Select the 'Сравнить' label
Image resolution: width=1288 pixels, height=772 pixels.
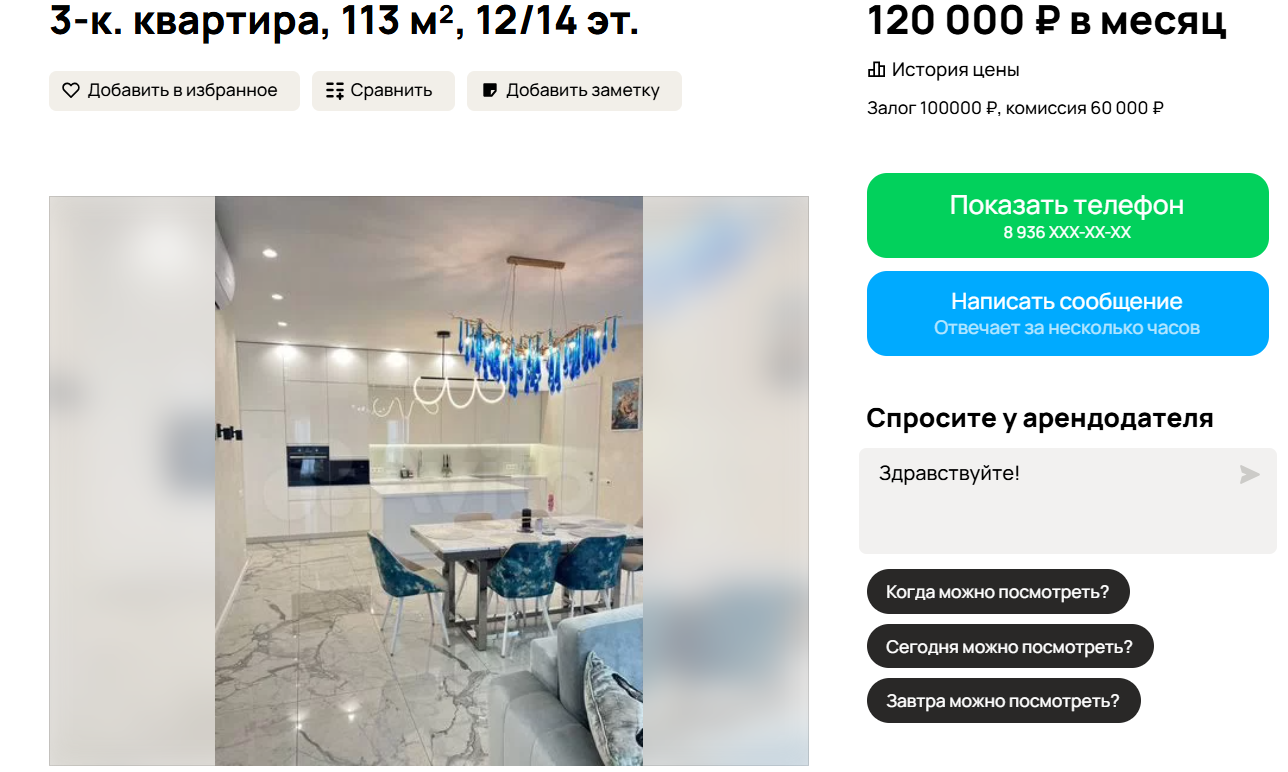pos(391,90)
